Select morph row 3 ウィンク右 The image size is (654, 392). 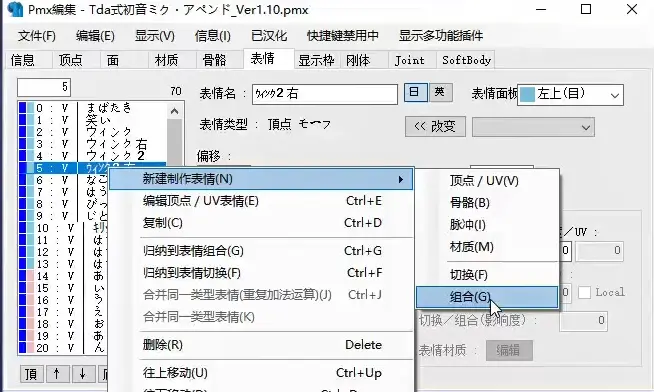pos(93,144)
